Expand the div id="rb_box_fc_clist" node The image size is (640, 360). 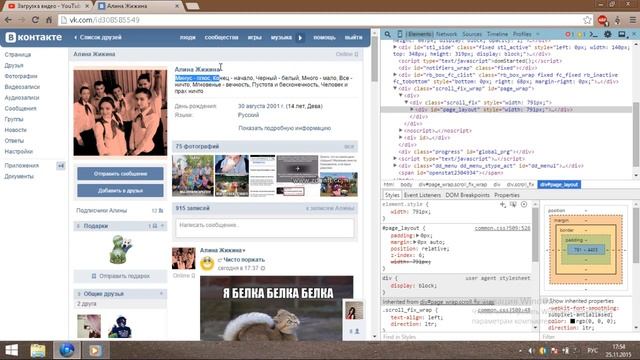[x=395, y=75]
